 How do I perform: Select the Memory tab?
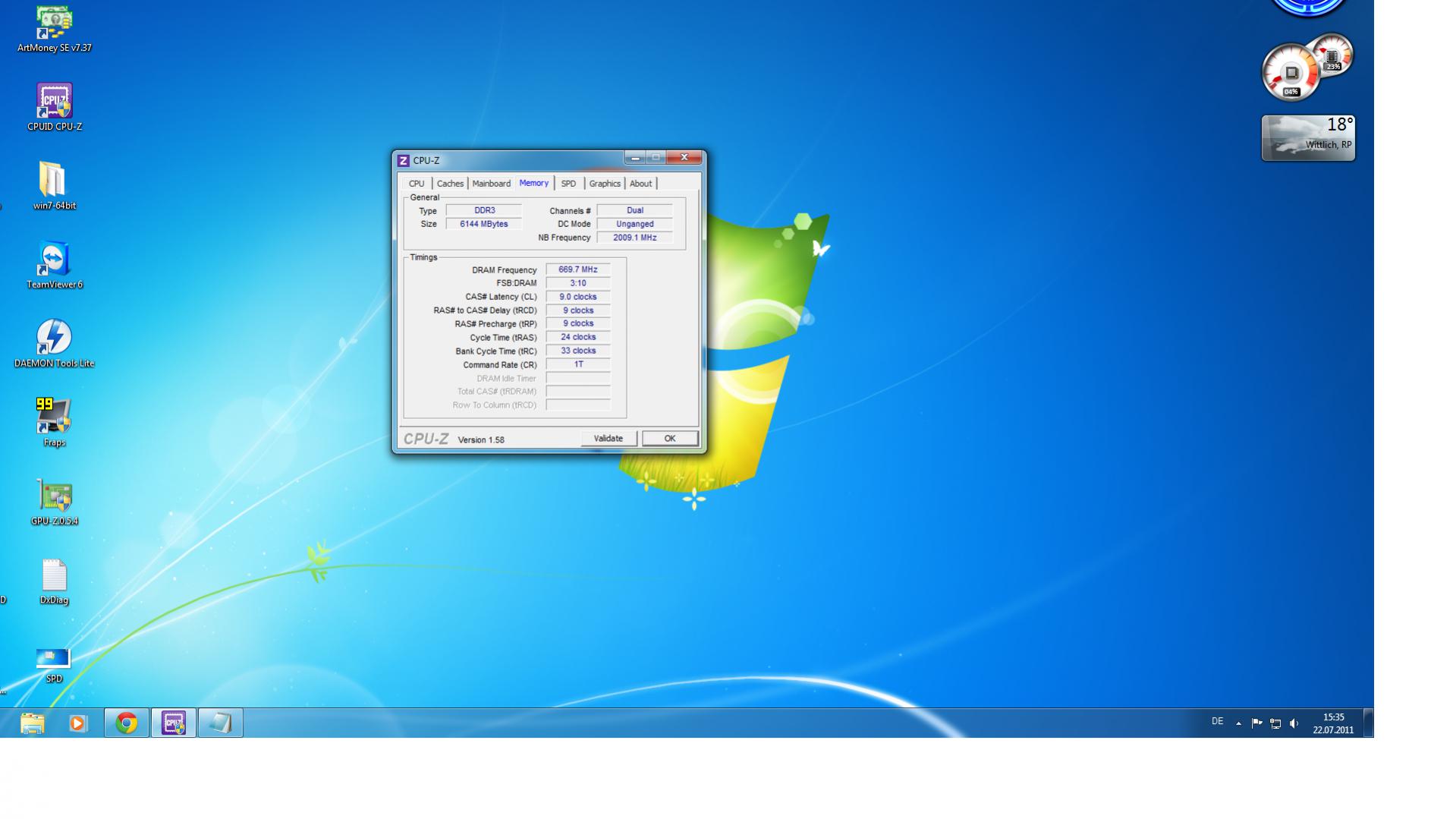pyautogui.click(x=534, y=183)
